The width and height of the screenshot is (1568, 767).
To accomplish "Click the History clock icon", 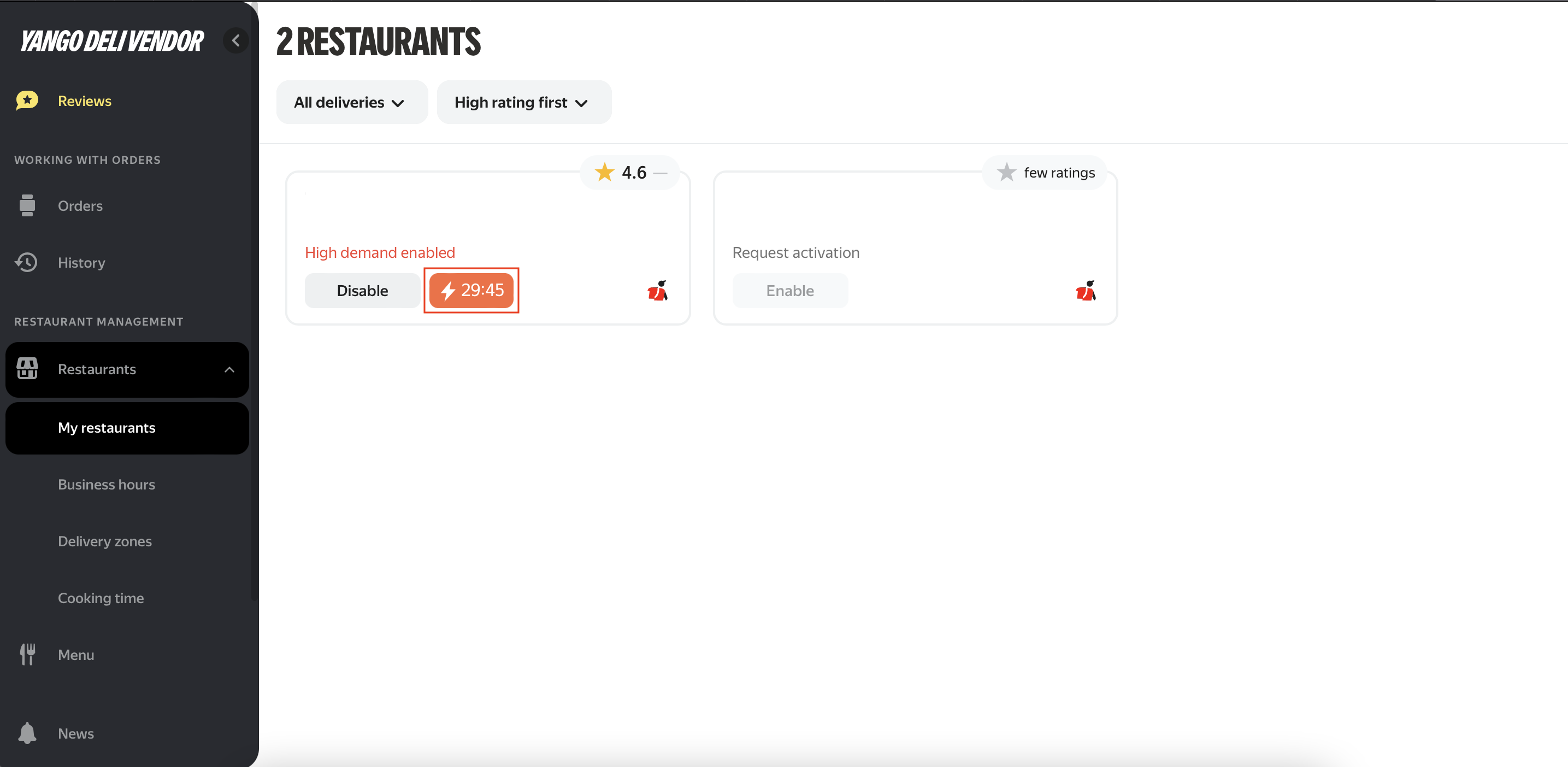I will (26, 262).
